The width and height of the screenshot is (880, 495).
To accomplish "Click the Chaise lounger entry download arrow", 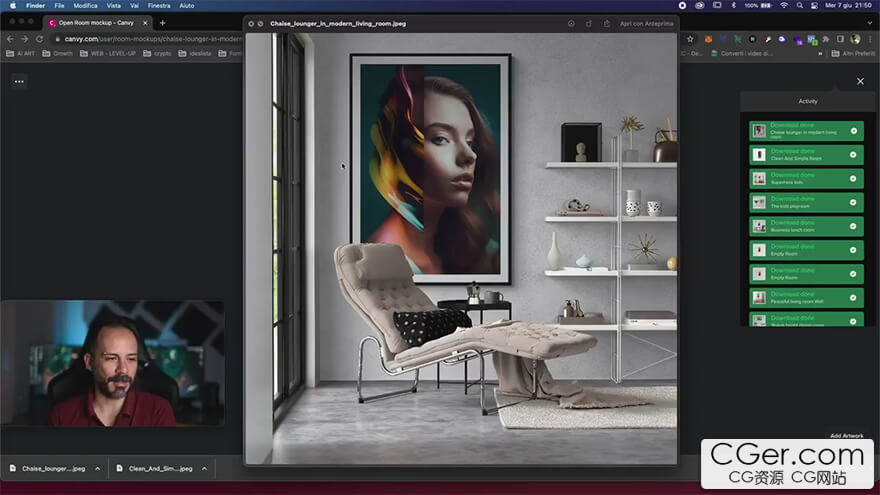I will click(854, 131).
